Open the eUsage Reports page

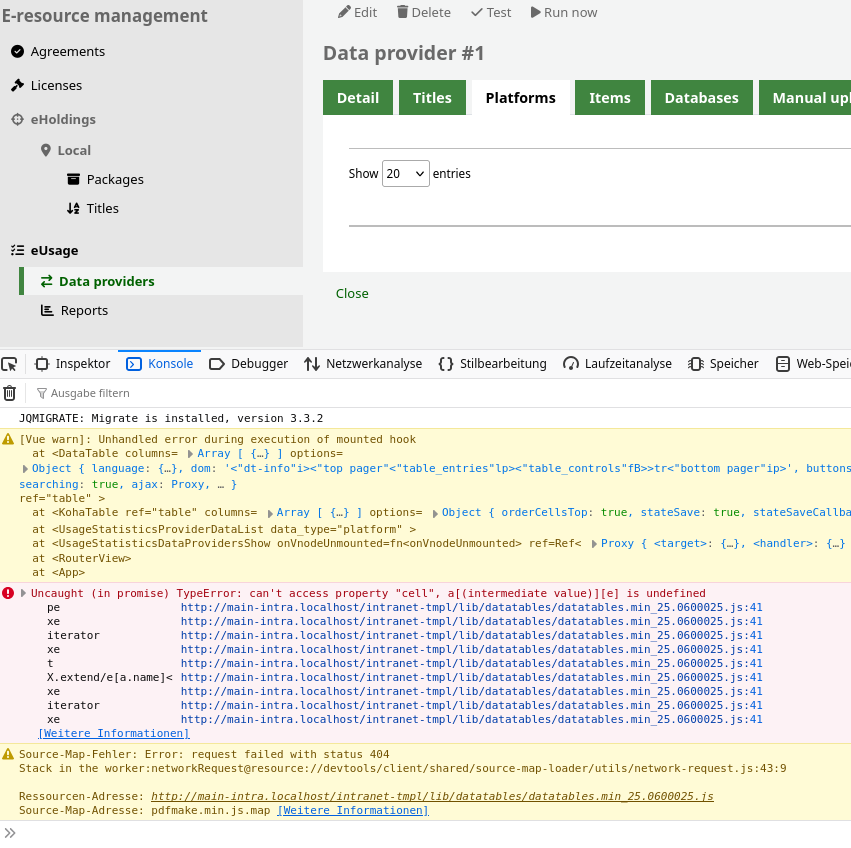click(x=84, y=310)
